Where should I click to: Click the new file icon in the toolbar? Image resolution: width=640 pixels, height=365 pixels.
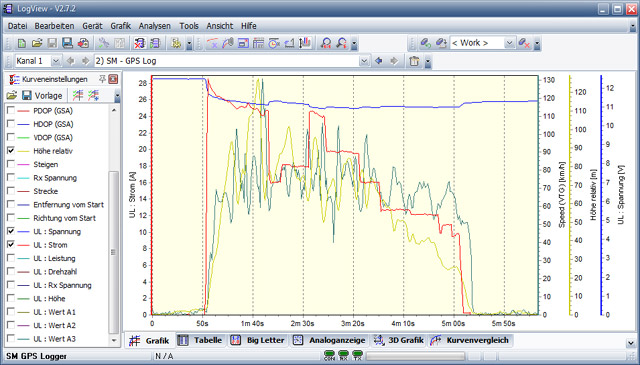click(22, 43)
